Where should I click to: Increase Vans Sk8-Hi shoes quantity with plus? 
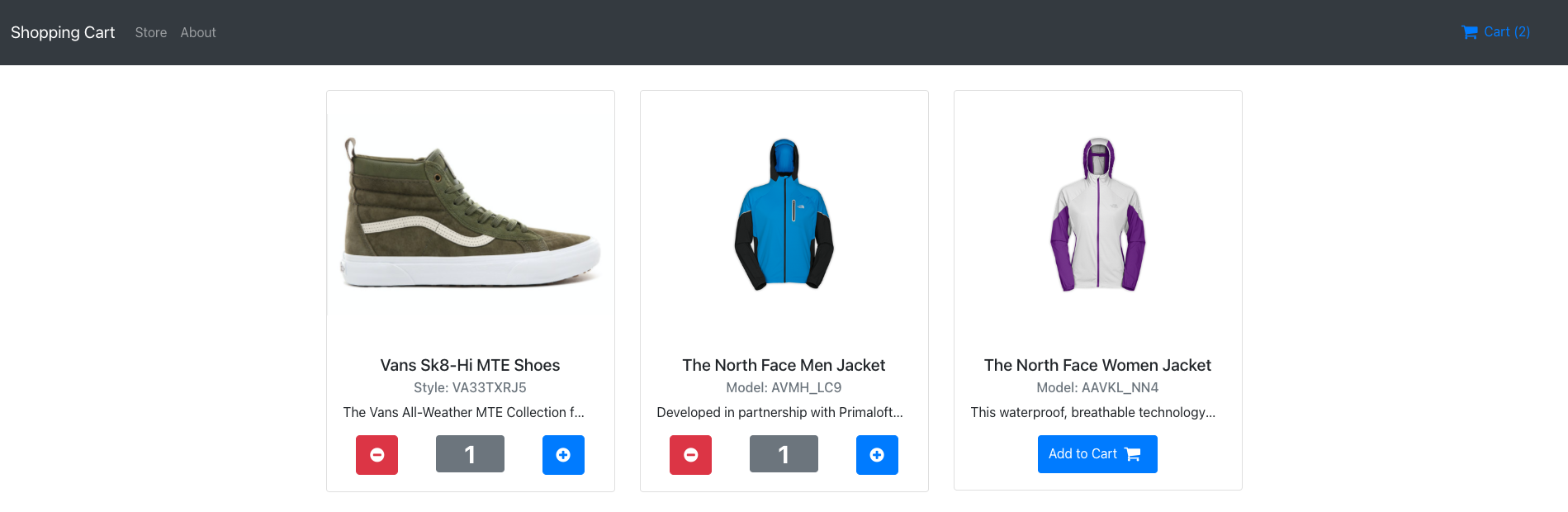(563, 455)
